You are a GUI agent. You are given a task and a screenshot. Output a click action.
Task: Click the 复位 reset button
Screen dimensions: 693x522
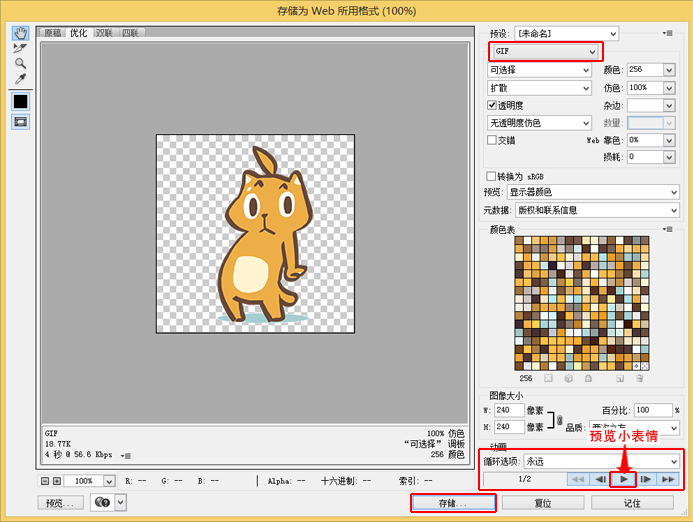(543, 503)
